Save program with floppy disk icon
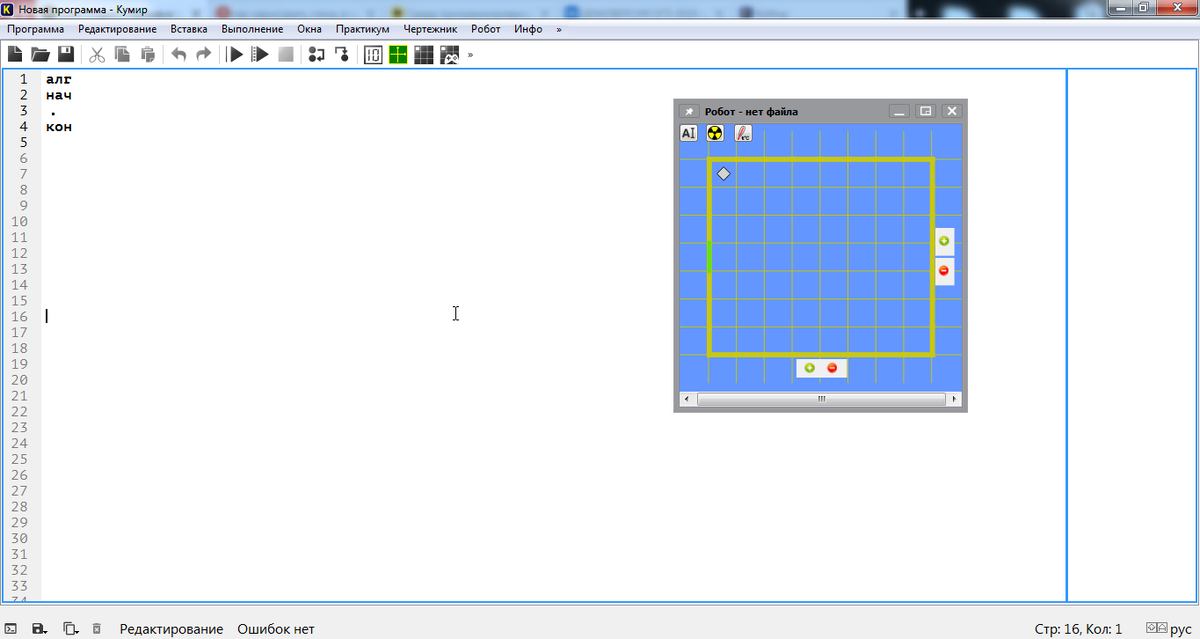This screenshot has height=639, width=1200. (x=66, y=54)
